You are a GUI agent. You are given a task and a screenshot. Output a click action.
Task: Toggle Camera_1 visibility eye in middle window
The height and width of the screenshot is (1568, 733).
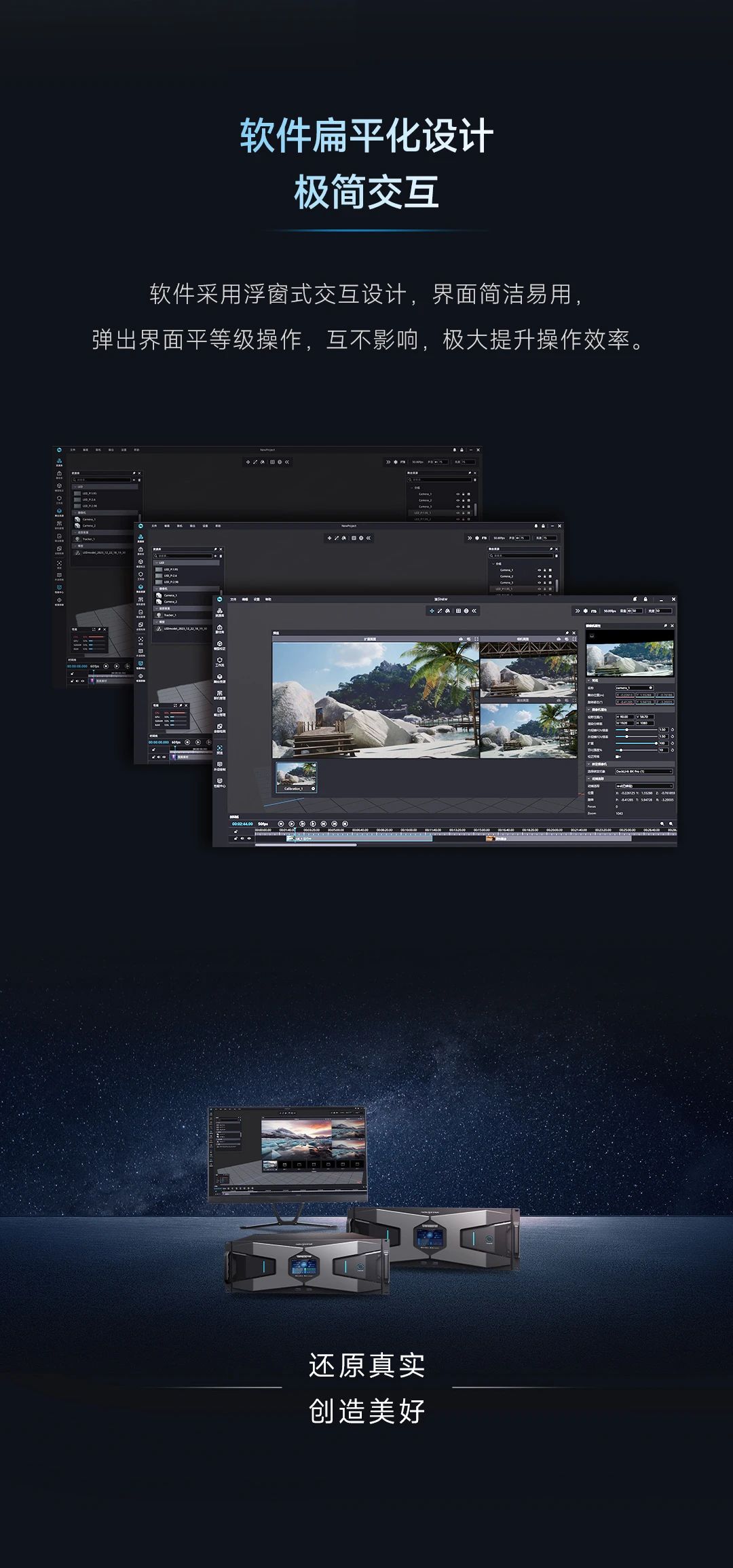coord(540,570)
